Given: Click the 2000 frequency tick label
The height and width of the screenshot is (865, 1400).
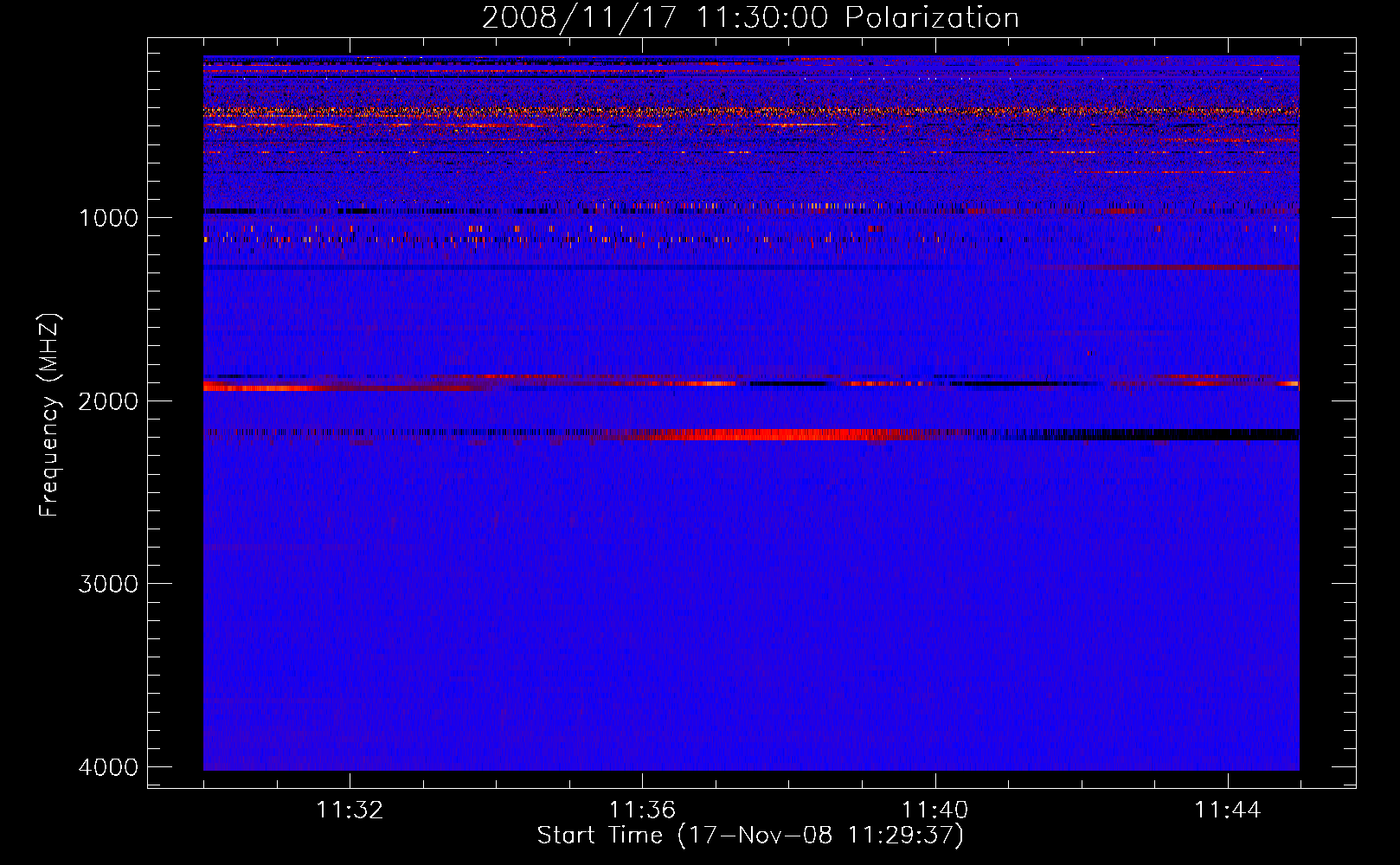Looking at the screenshot, I should coord(109,400).
